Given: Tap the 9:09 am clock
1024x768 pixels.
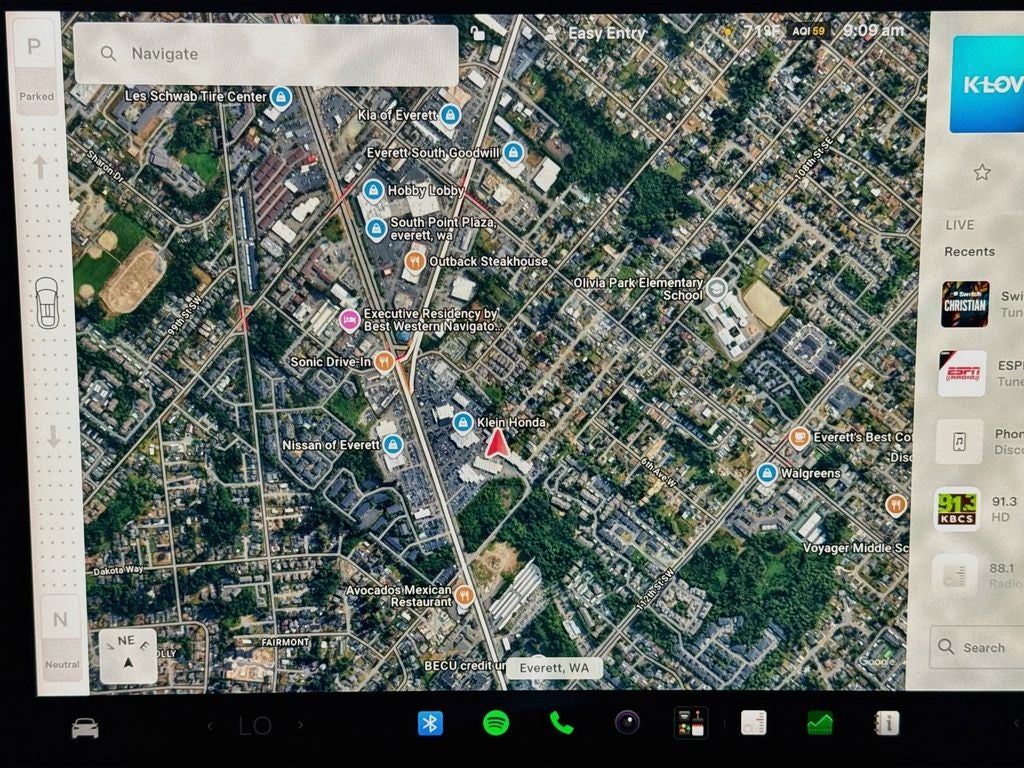Looking at the screenshot, I should (x=873, y=30).
